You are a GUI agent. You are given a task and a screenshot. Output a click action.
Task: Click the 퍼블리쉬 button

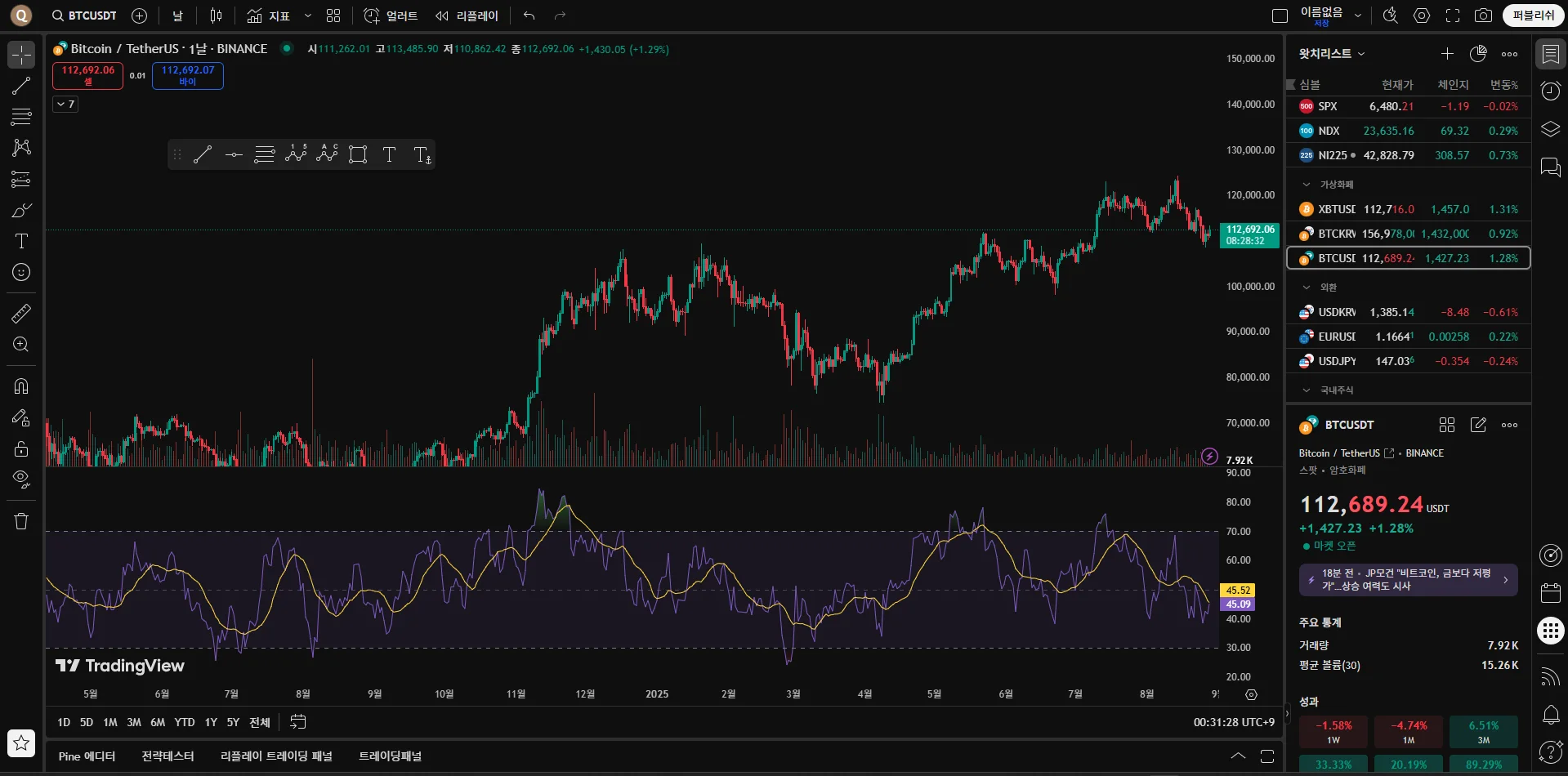1533,16
